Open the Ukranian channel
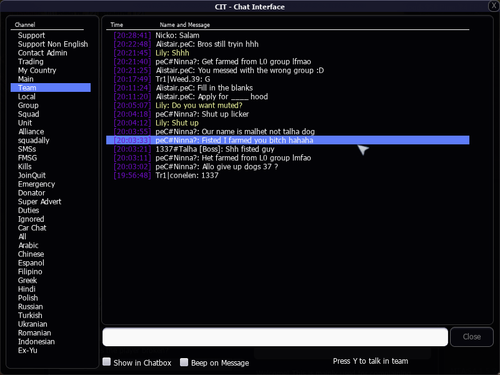The height and width of the screenshot is (375, 500). [33, 324]
